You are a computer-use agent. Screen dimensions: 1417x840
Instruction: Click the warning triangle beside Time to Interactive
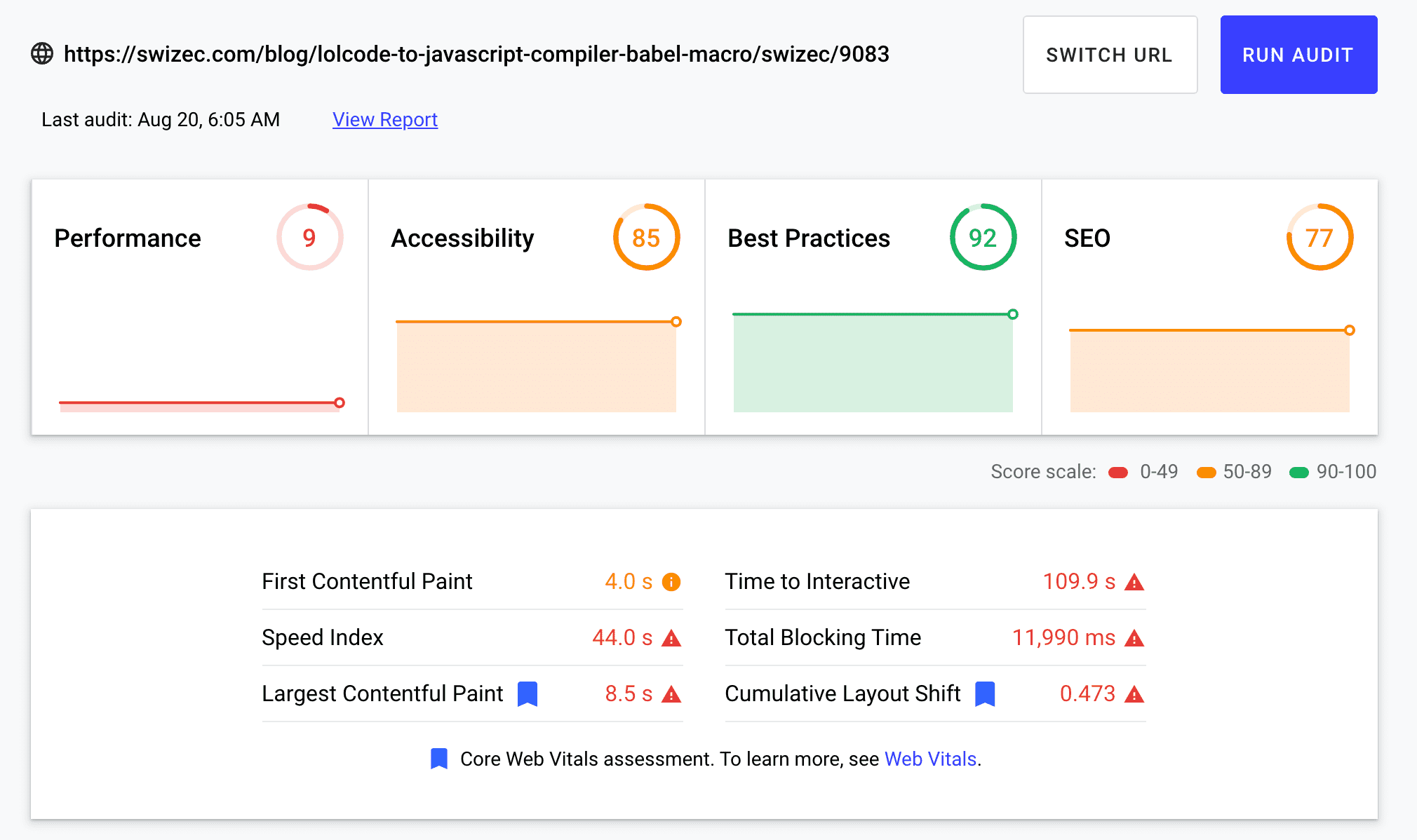click(x=1134, y=582)
